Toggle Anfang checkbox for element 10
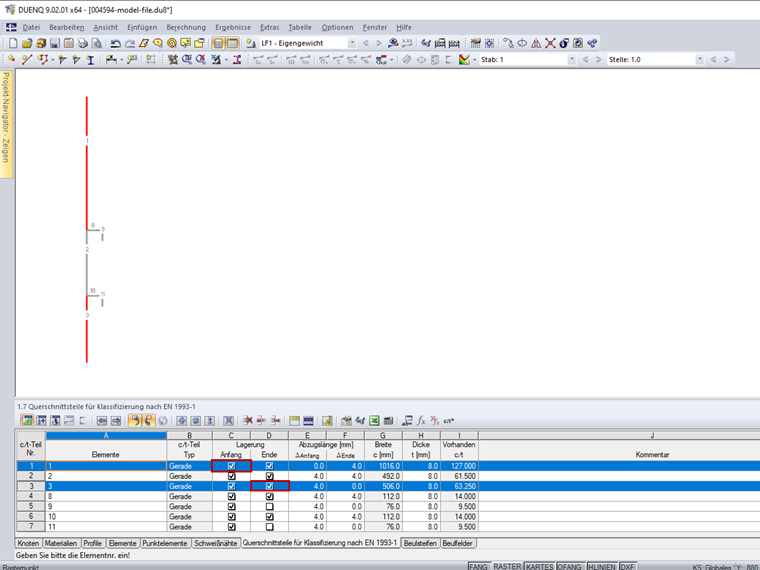The image size is (760, 570). point(231,517)
